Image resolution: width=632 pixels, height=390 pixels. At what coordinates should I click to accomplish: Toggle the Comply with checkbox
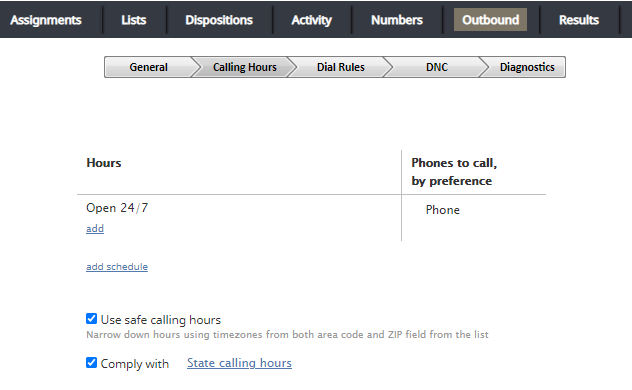[x=91, y=362]
